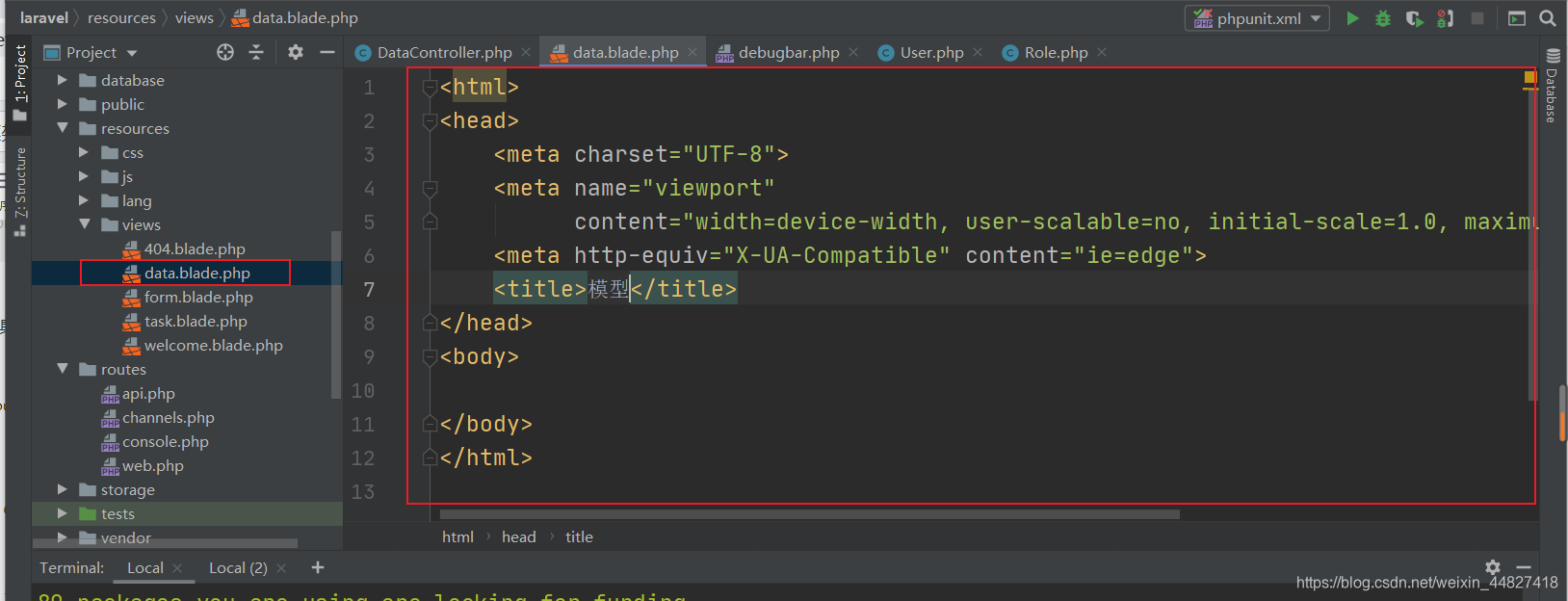Viewport: 1568px width, 601px height.
Task: Click the window layout icon near search
Action: coord(1517,18)
